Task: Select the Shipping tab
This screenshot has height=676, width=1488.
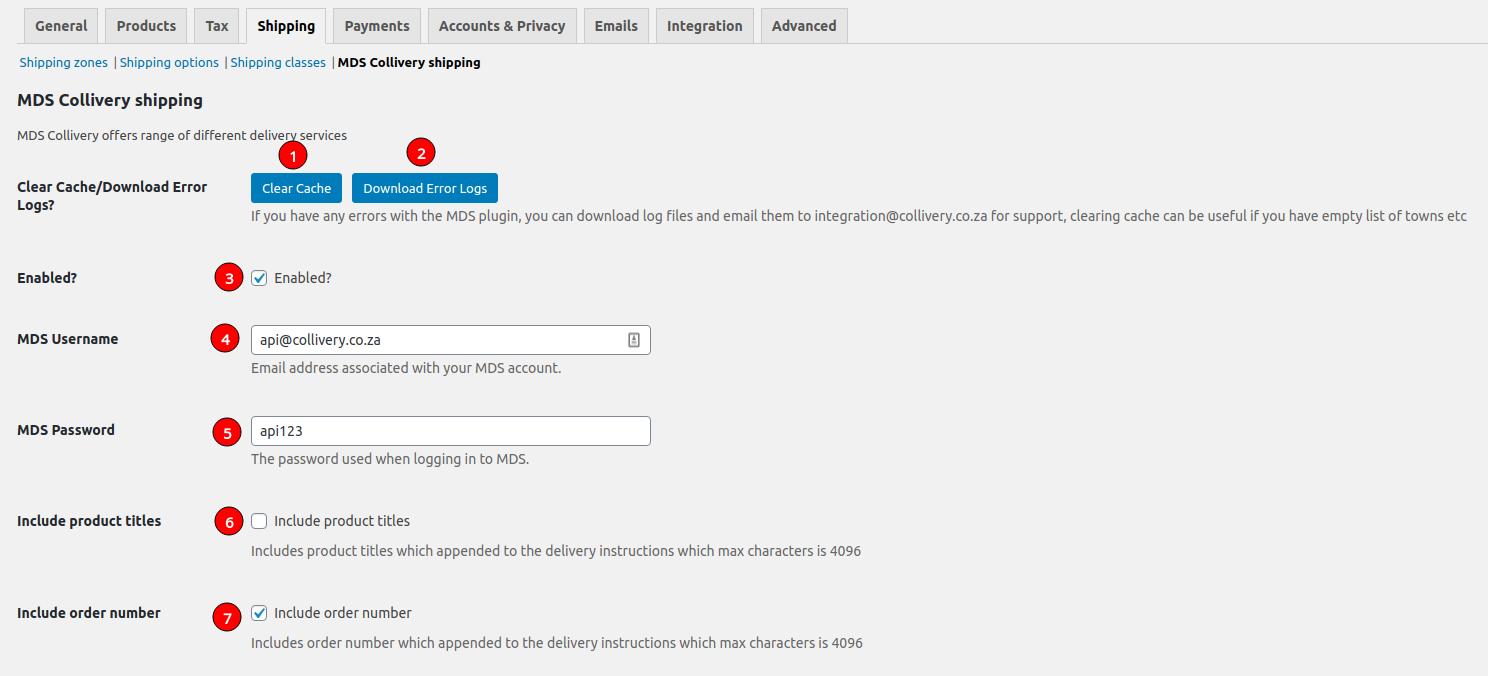Action: point(286,26)
